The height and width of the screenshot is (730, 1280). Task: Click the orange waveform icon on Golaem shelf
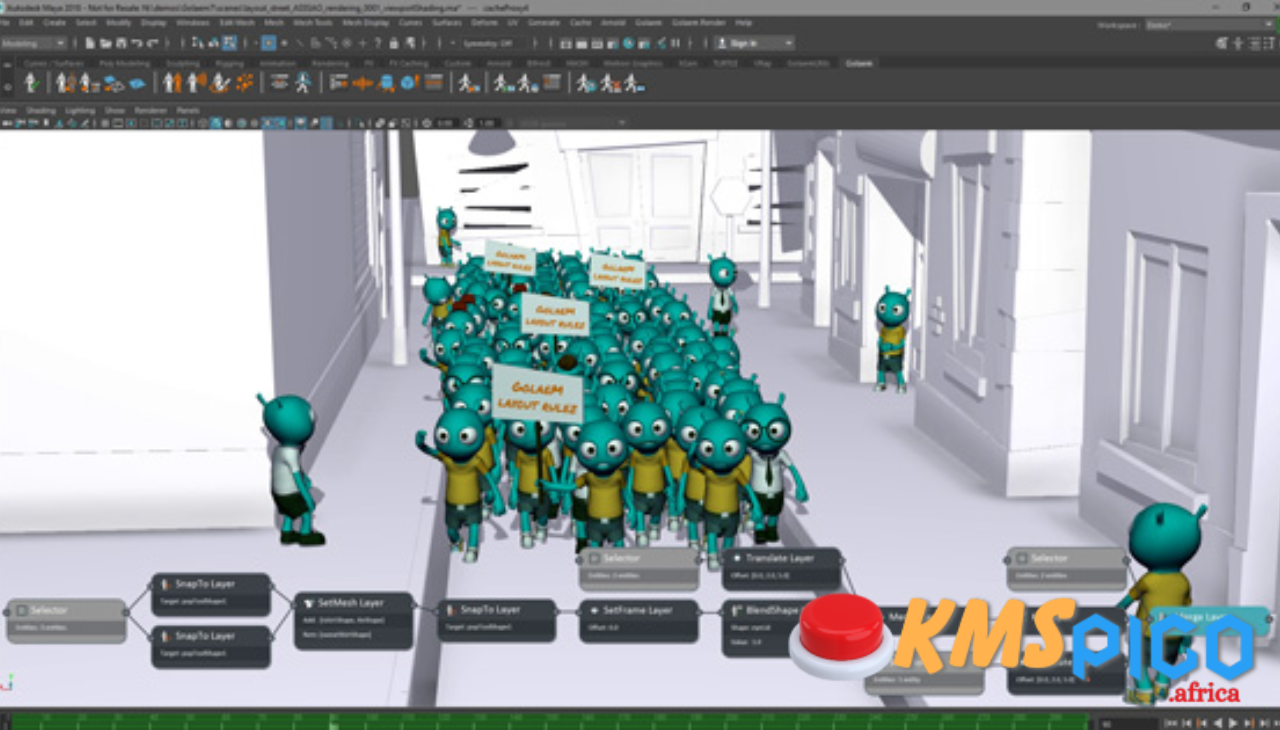coord(362,83)
